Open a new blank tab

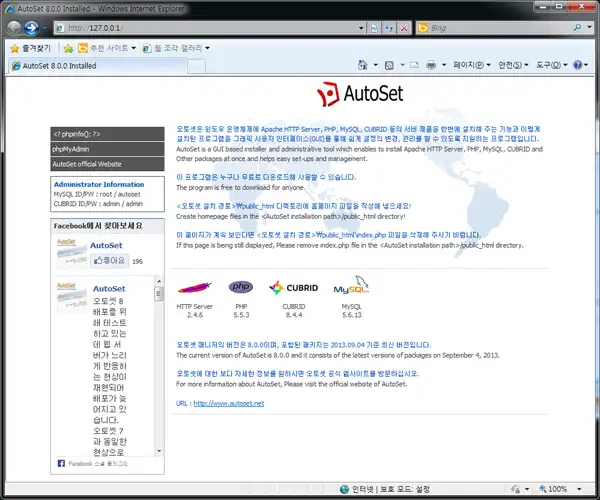click(196, 66)
